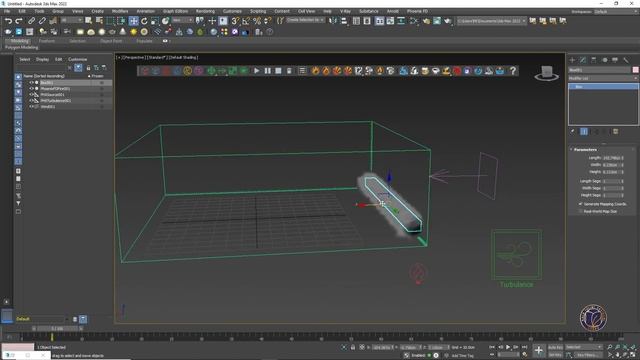Toggle Generate Mapping Coords checkbox
This screenshot has width=640, height=360.
[x=580, y=204]
